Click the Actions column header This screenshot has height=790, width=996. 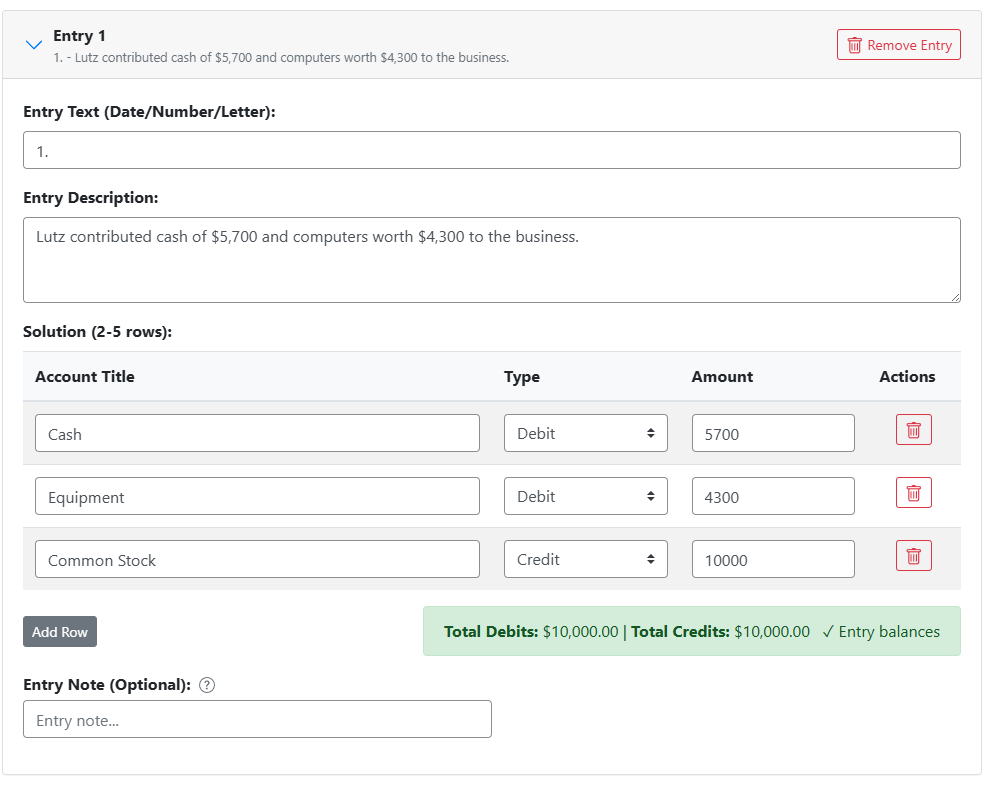[907, 377]
